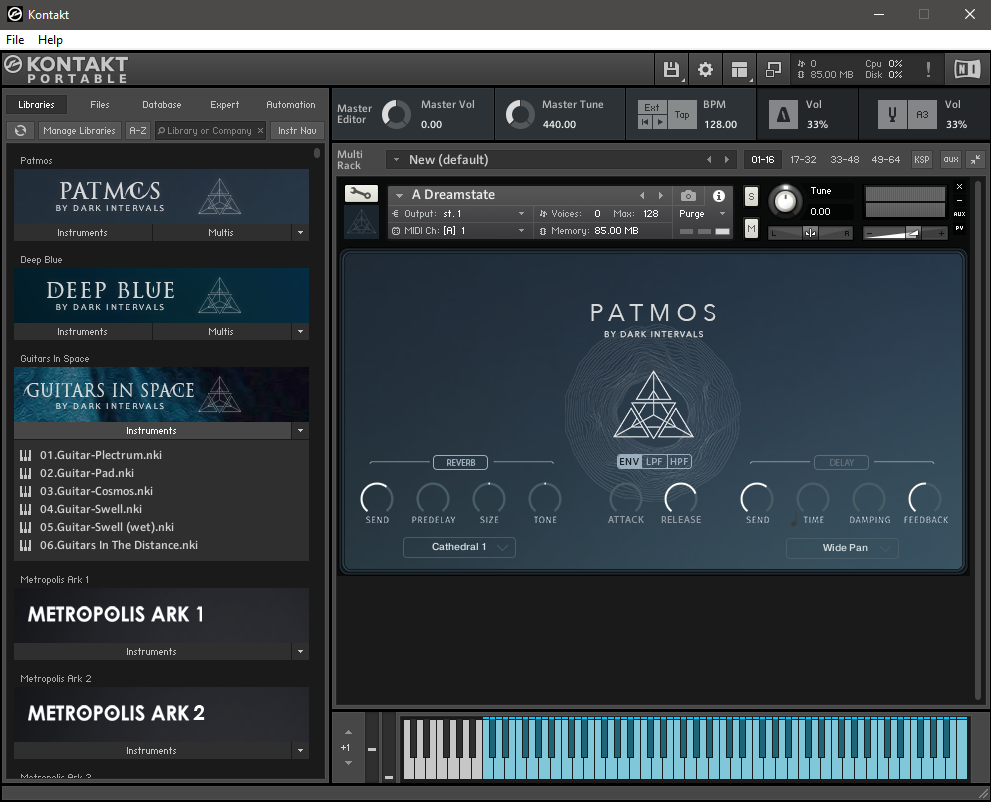This screenshot has height=802, width=991.
Task: Open snapshot view with camera icon
Action: [x=688, y=196]
